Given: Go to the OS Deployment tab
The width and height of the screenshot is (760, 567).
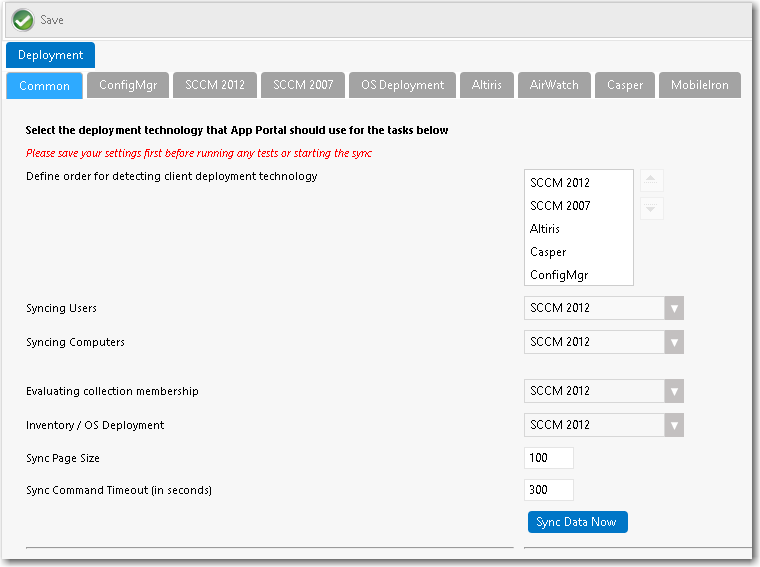Looking at the screenshot, I should tap(402, 85).
